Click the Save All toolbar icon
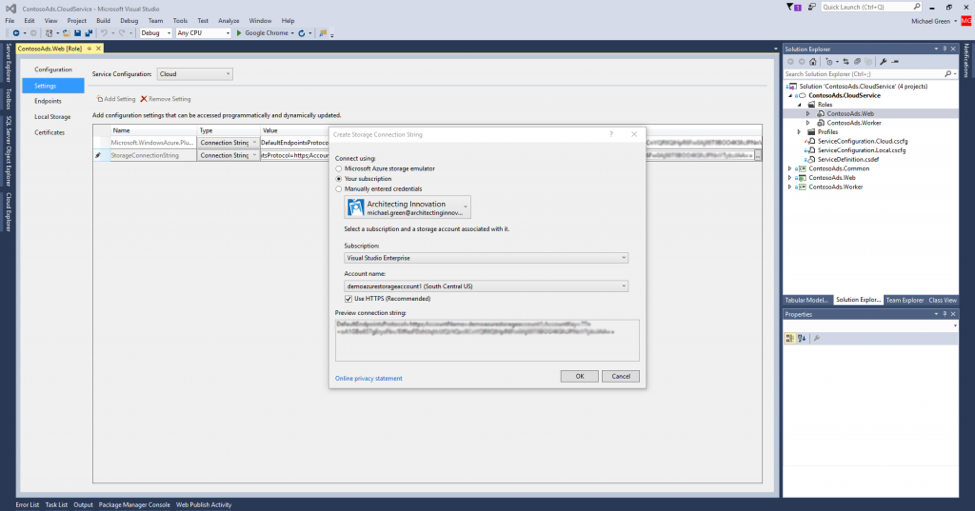 click(88, 33)
